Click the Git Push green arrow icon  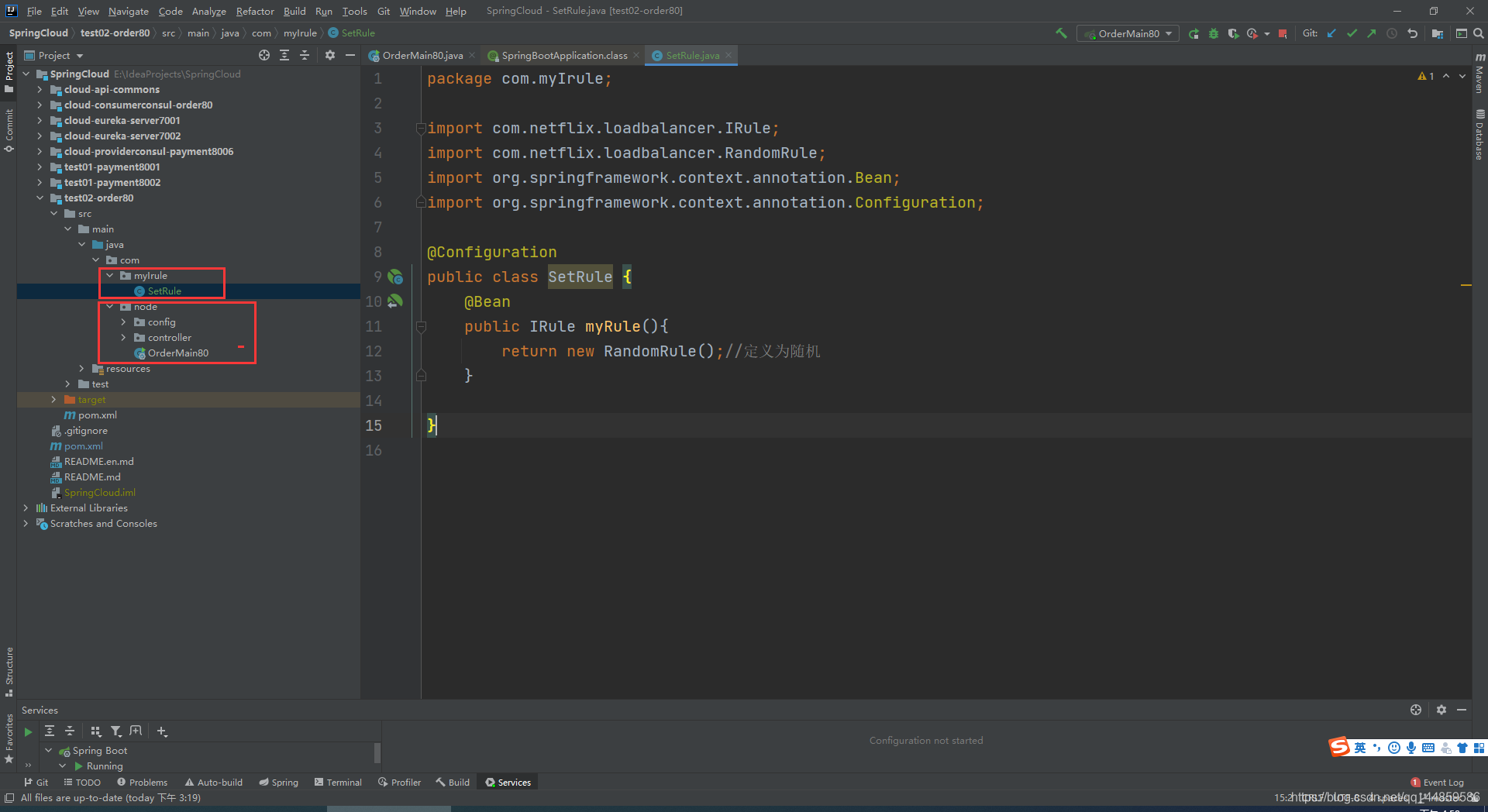pyautogui.click(x=1372, y=33)
